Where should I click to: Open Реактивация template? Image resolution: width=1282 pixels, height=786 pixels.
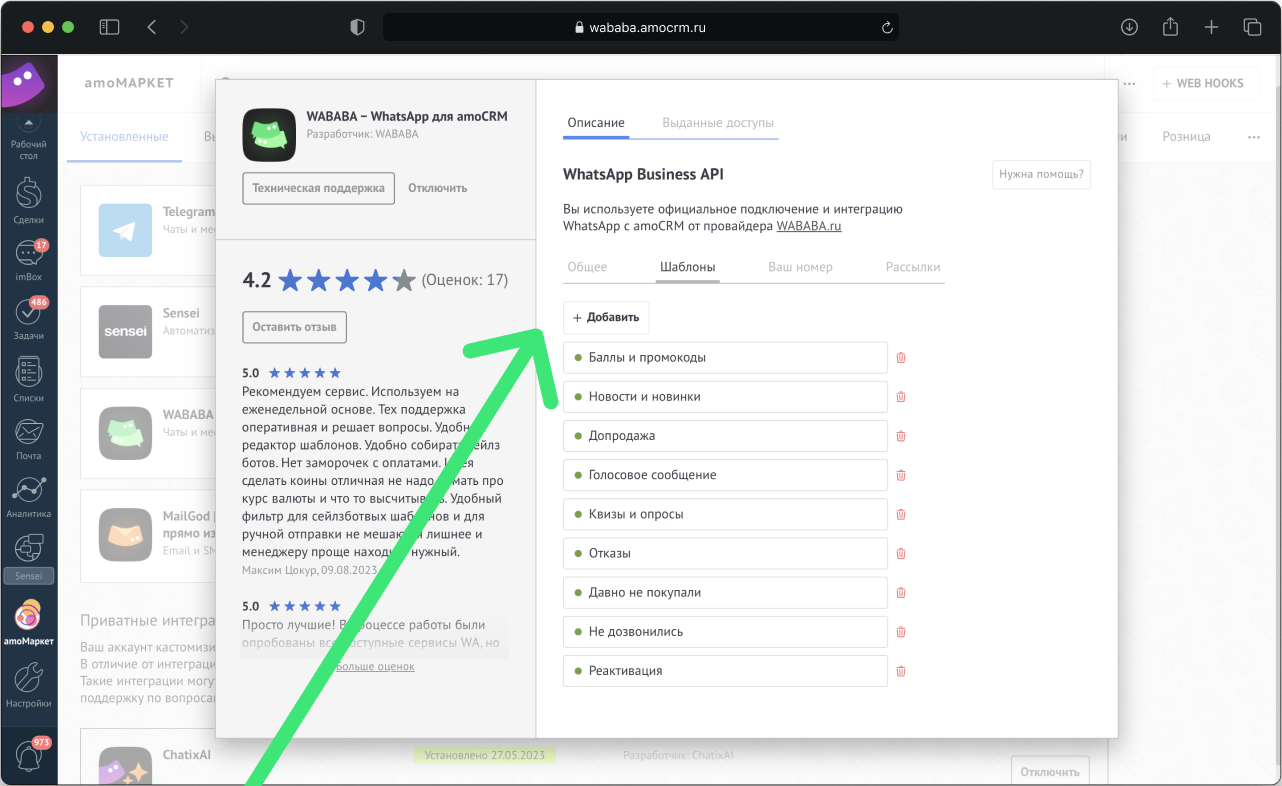click(x=725, y=671)
